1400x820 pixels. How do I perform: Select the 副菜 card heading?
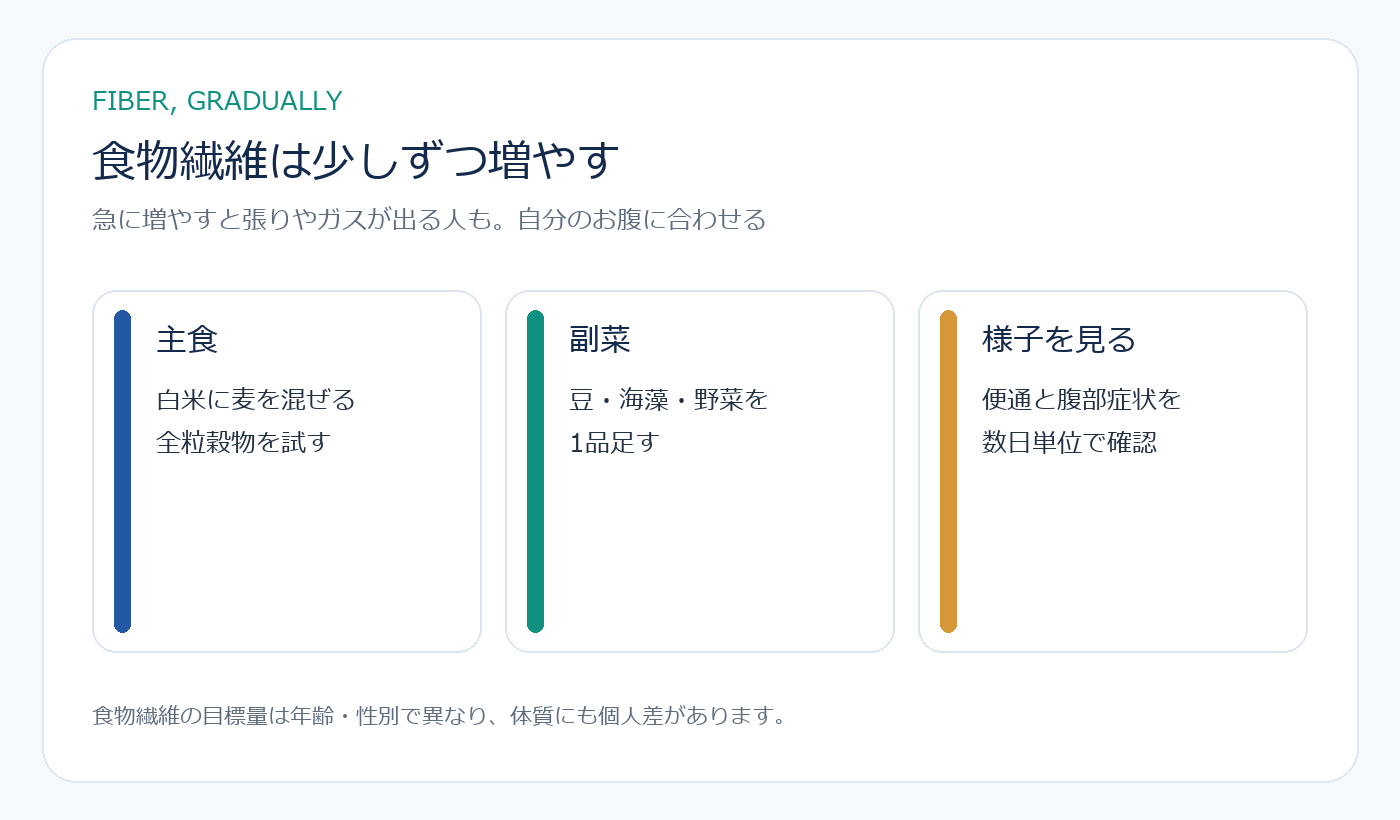tap(600, 340)
